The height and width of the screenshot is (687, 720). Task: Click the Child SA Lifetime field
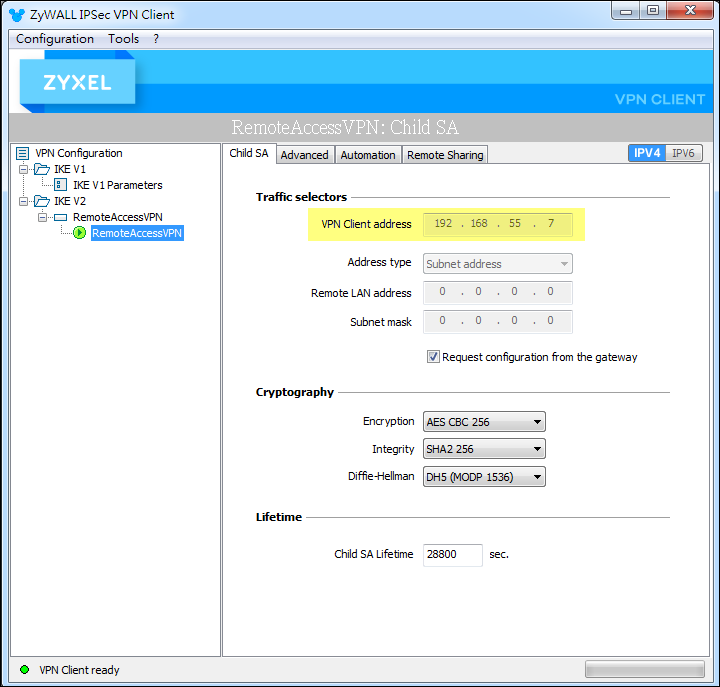(x=453, y=555)
